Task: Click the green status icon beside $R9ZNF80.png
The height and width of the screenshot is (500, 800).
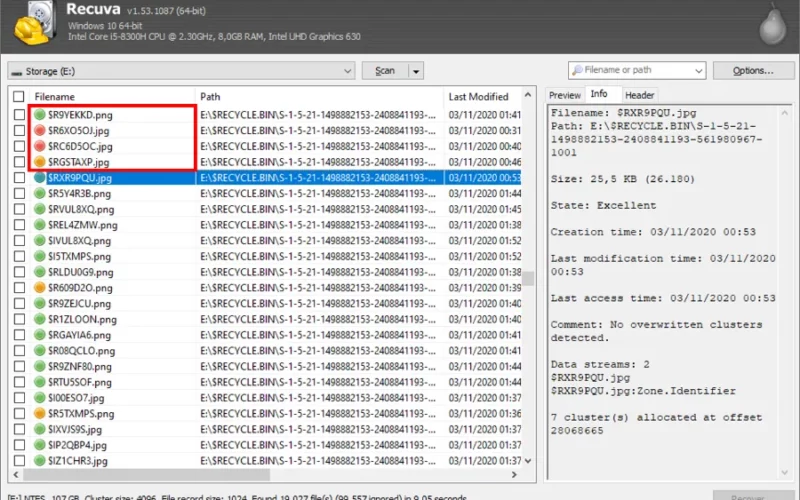Action: point(40,366)
